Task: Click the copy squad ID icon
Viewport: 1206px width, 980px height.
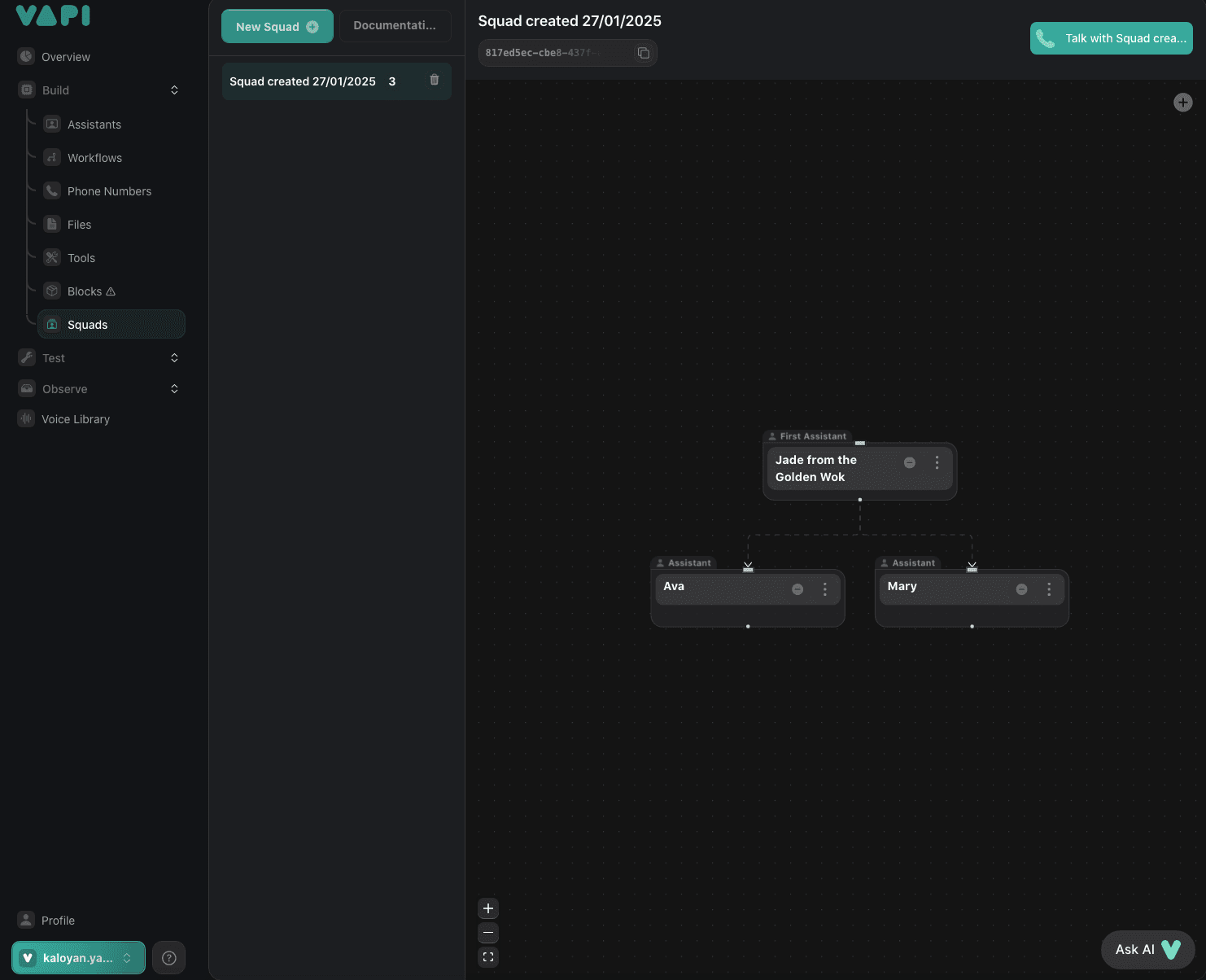Action: 644,53
